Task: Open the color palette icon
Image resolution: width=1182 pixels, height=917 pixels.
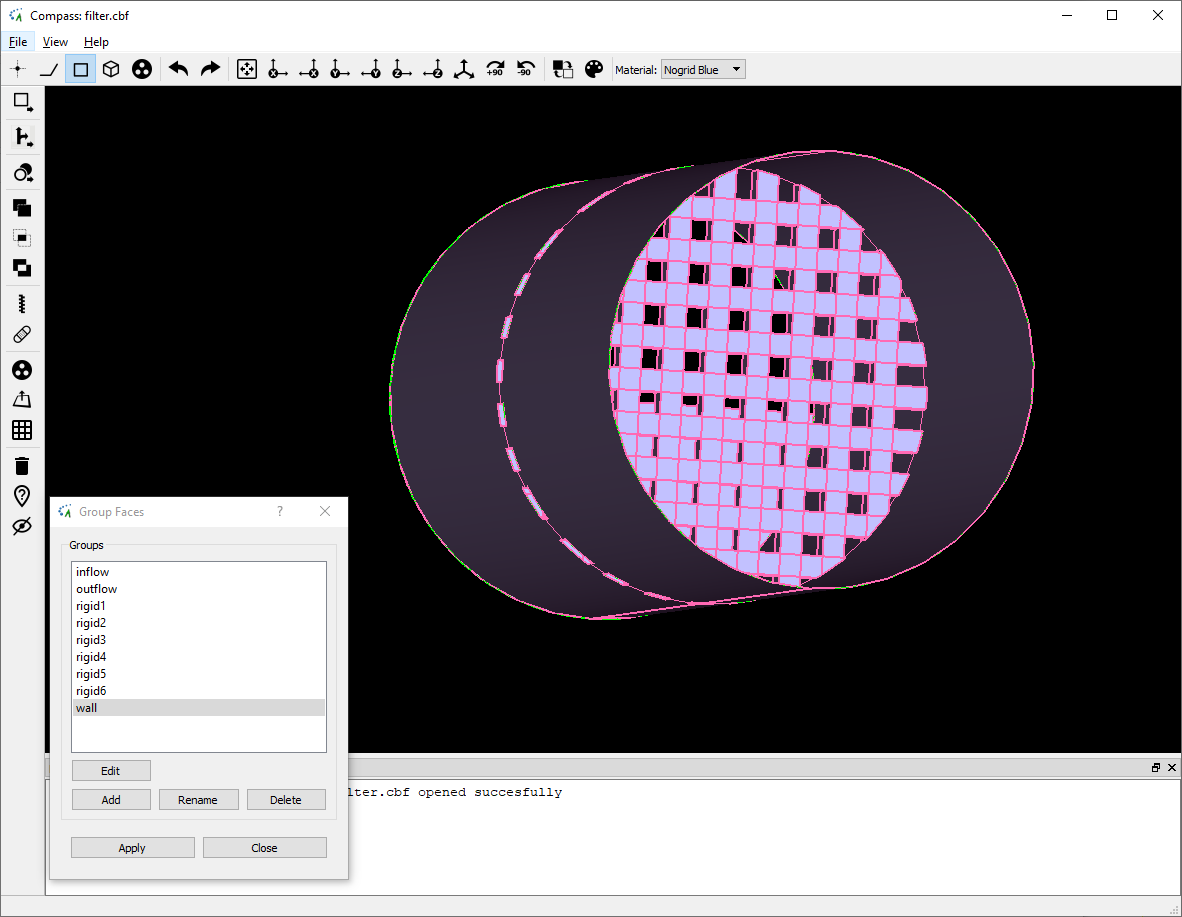Action: (594, 69)
